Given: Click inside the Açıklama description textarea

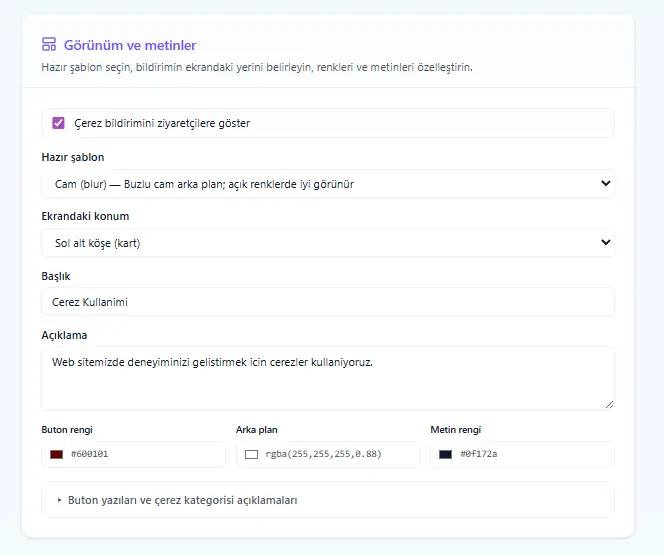Looking at the screenshot, I should click(328, 378).
